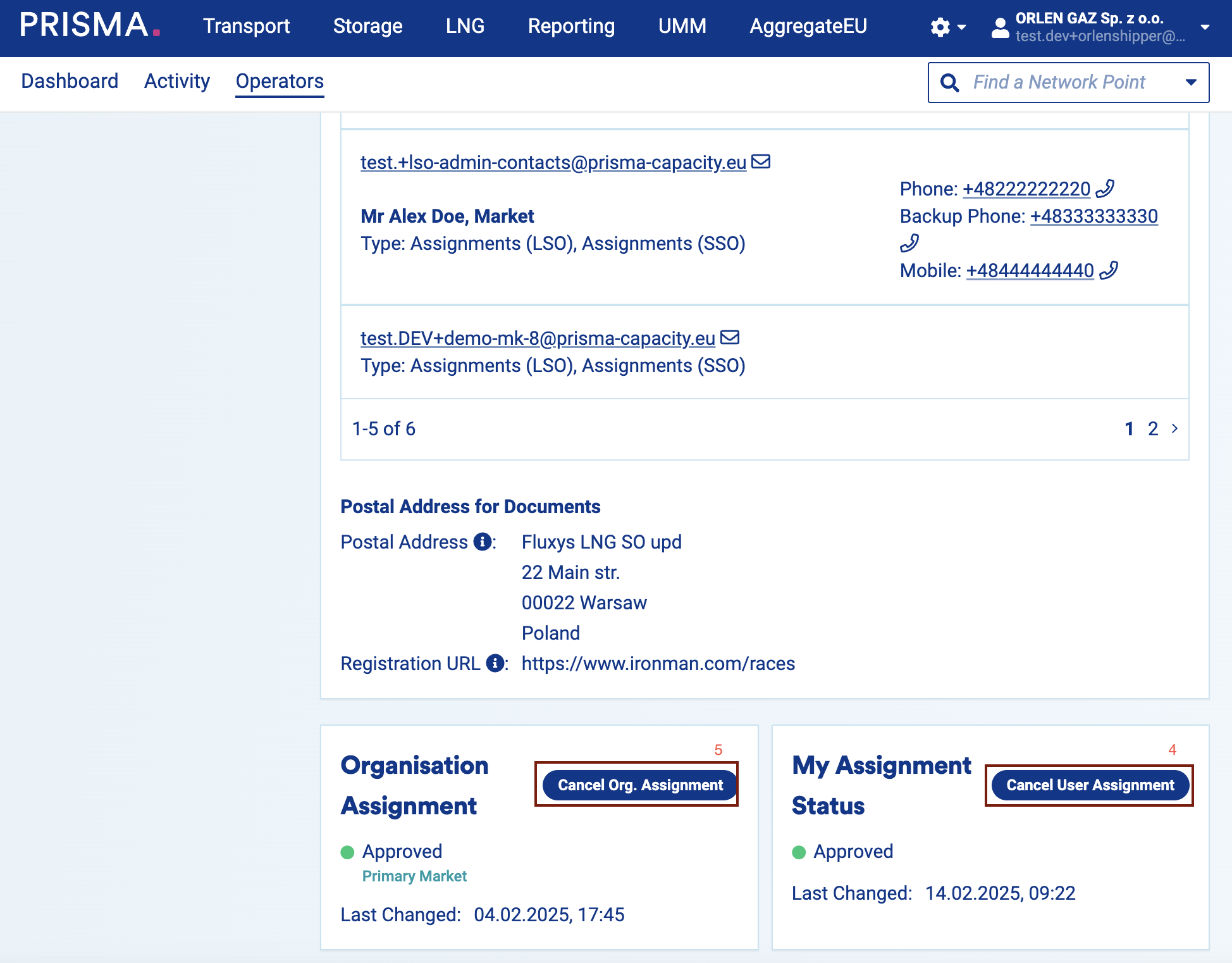
Task: Click info icon beside Postal Address label
Action: pyautogui.click(x=482, y=542)
